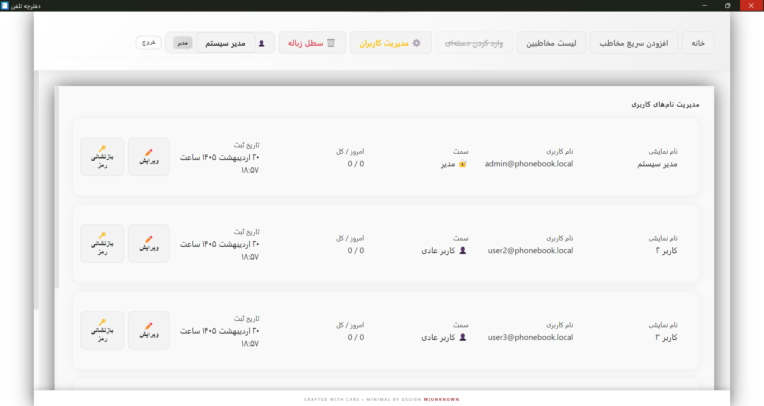Click the 0 / 0 count in admin row
Image resolution: width=764 pixels, height=406 pixels.
pos(356,164)
